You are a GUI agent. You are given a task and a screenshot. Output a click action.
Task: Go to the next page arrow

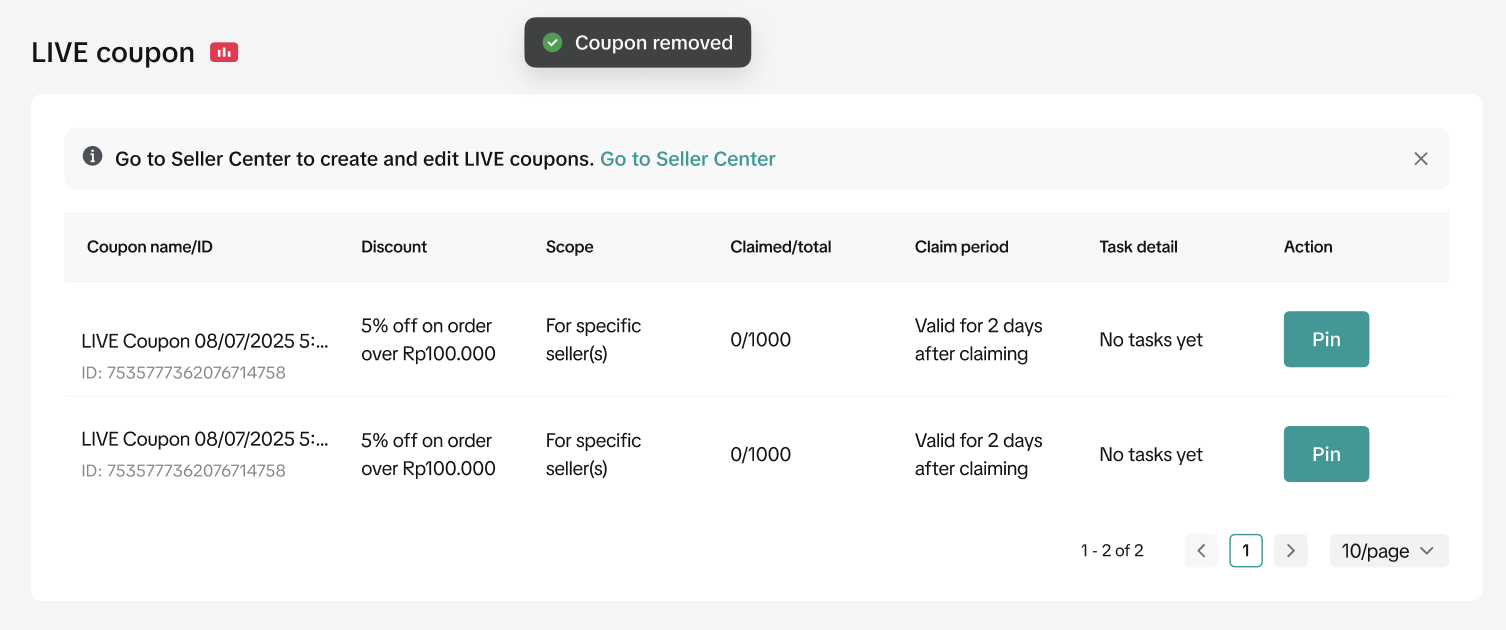pos(1291,551)
